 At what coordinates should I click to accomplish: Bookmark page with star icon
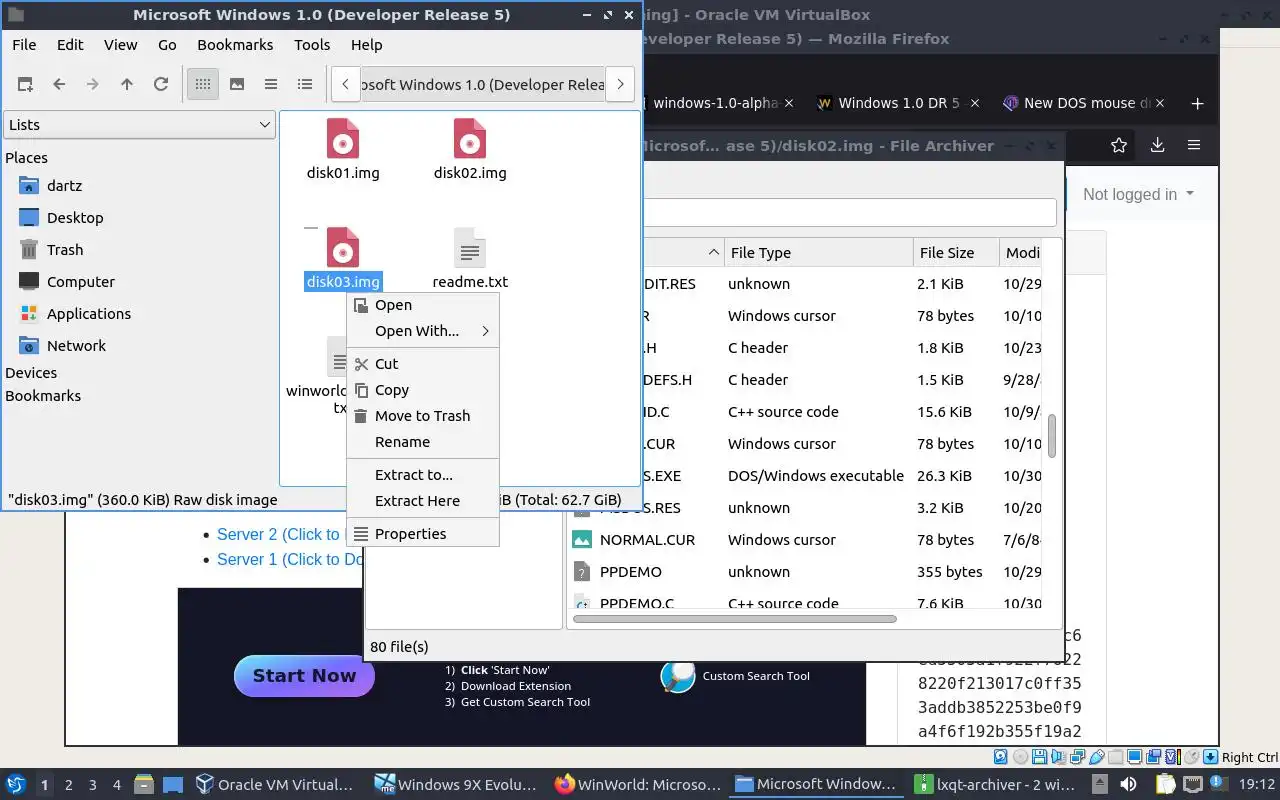coord(1119,146)
